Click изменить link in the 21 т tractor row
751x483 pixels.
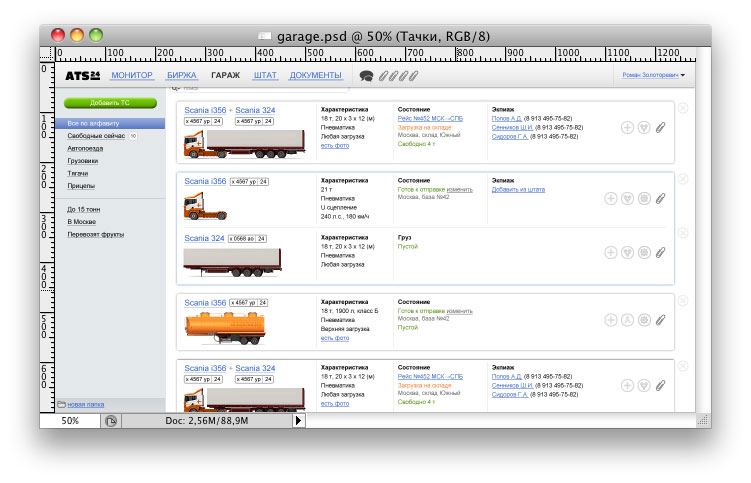point(460,190)
